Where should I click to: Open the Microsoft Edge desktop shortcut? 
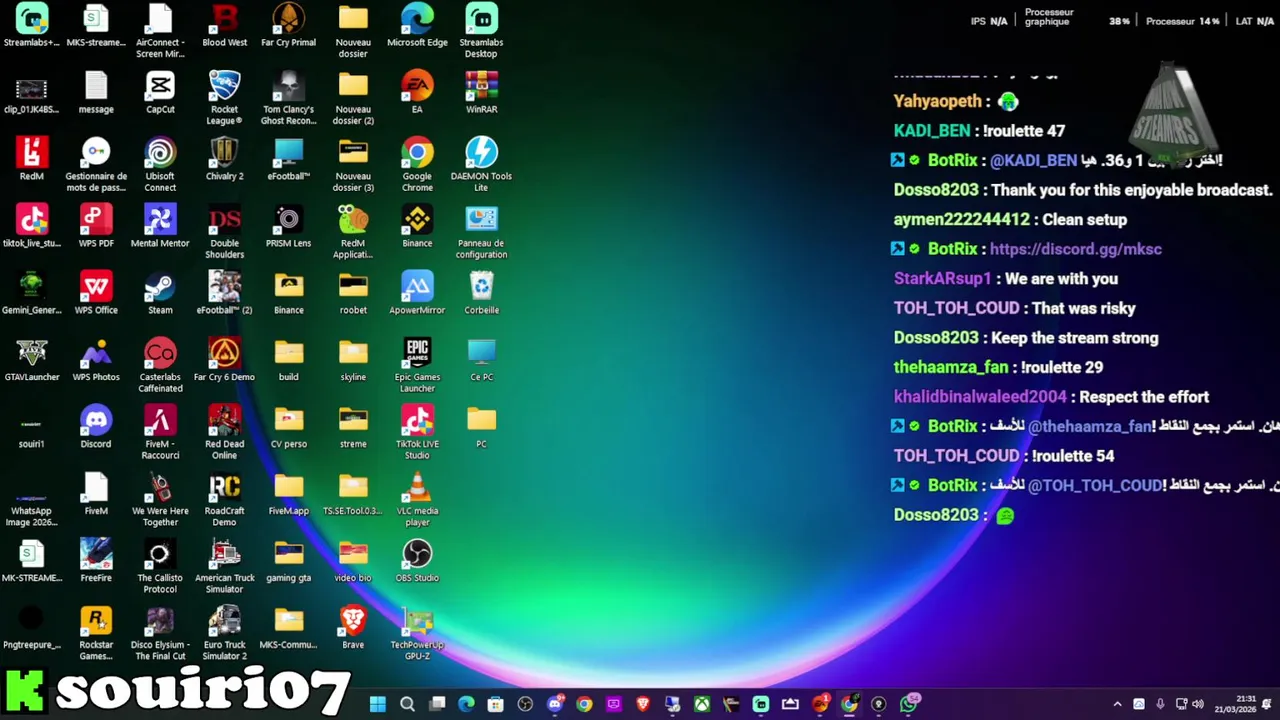pos(417,25)
